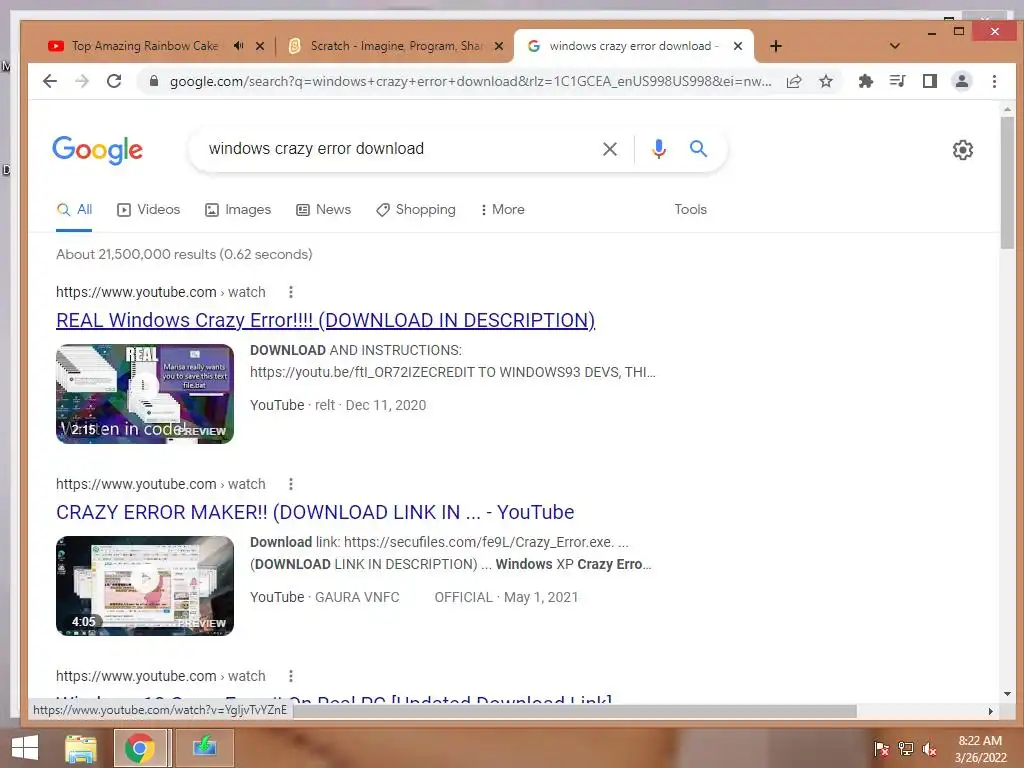The image size is (1024, 768).
Task: Open the Action Center flag tray icon
Action: coord(881,749)
